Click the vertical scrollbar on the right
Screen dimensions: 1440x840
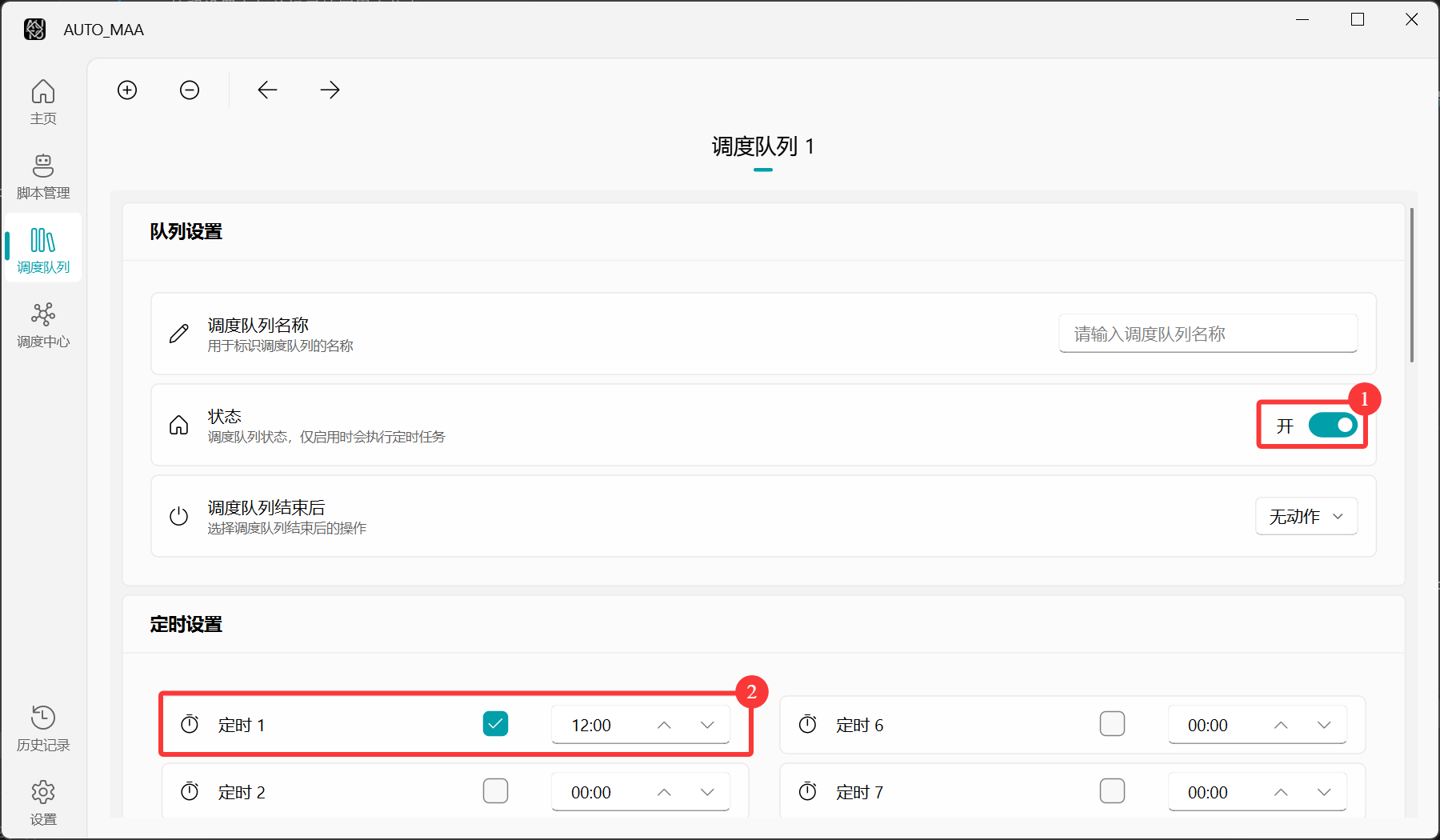tap(1411, 286)
